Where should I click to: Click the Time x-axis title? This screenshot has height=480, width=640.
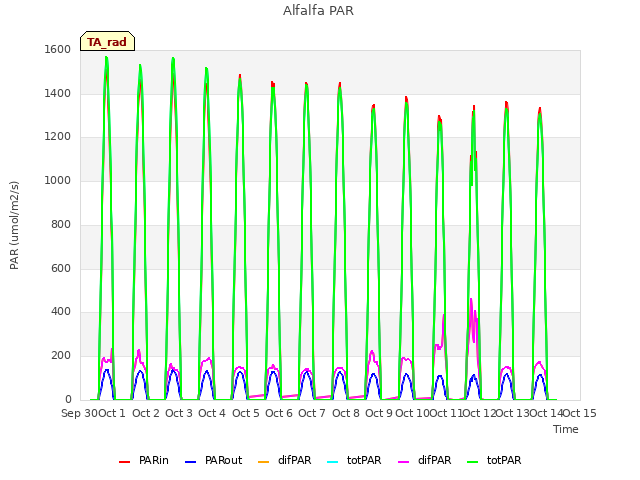565,429
